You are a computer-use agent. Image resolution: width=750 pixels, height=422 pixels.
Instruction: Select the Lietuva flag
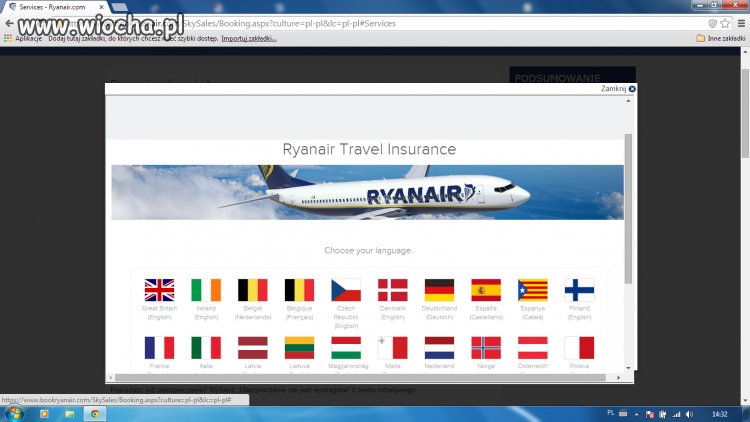tap(299, 348)
